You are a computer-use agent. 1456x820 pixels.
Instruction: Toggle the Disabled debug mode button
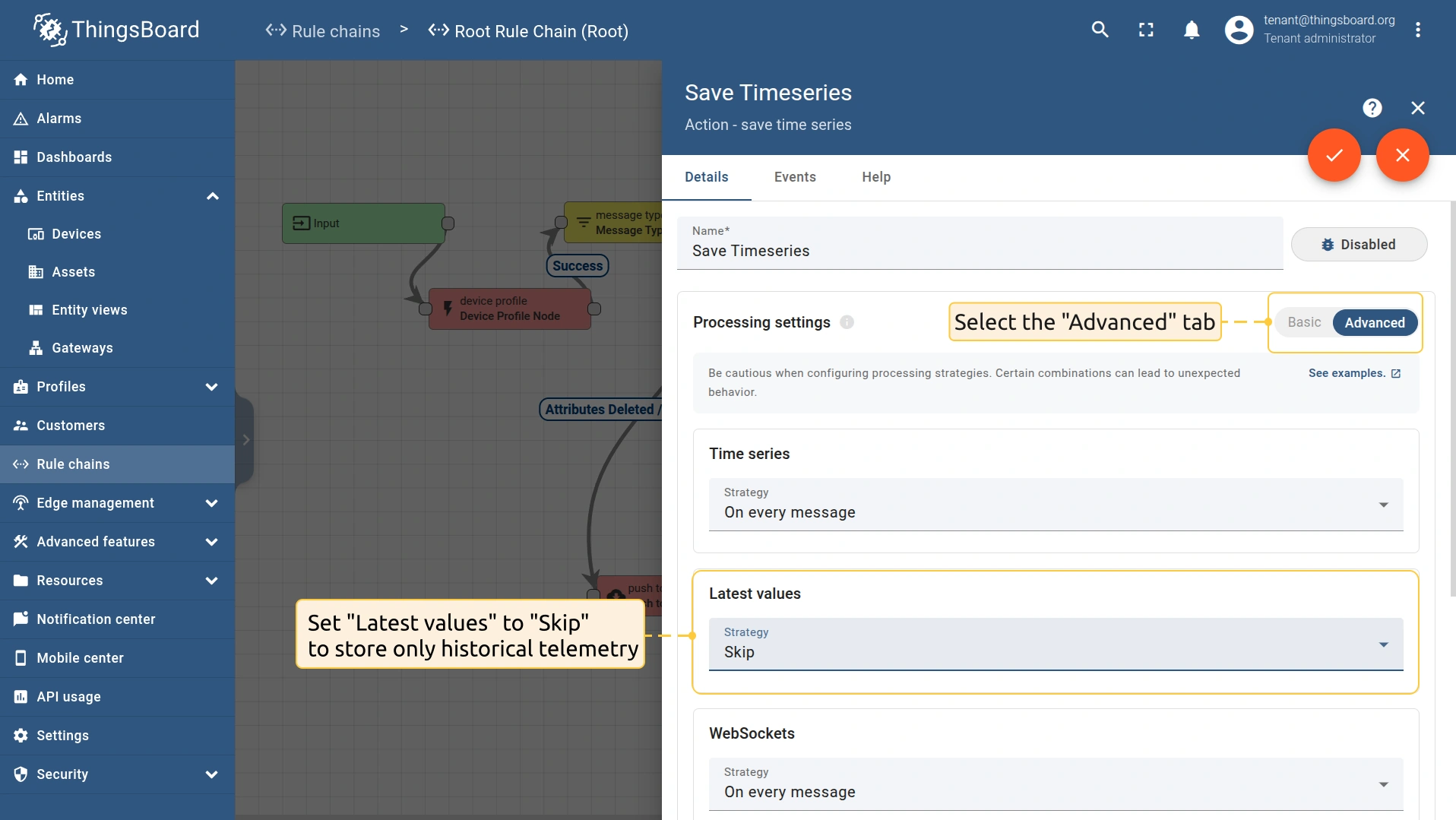1359,245
